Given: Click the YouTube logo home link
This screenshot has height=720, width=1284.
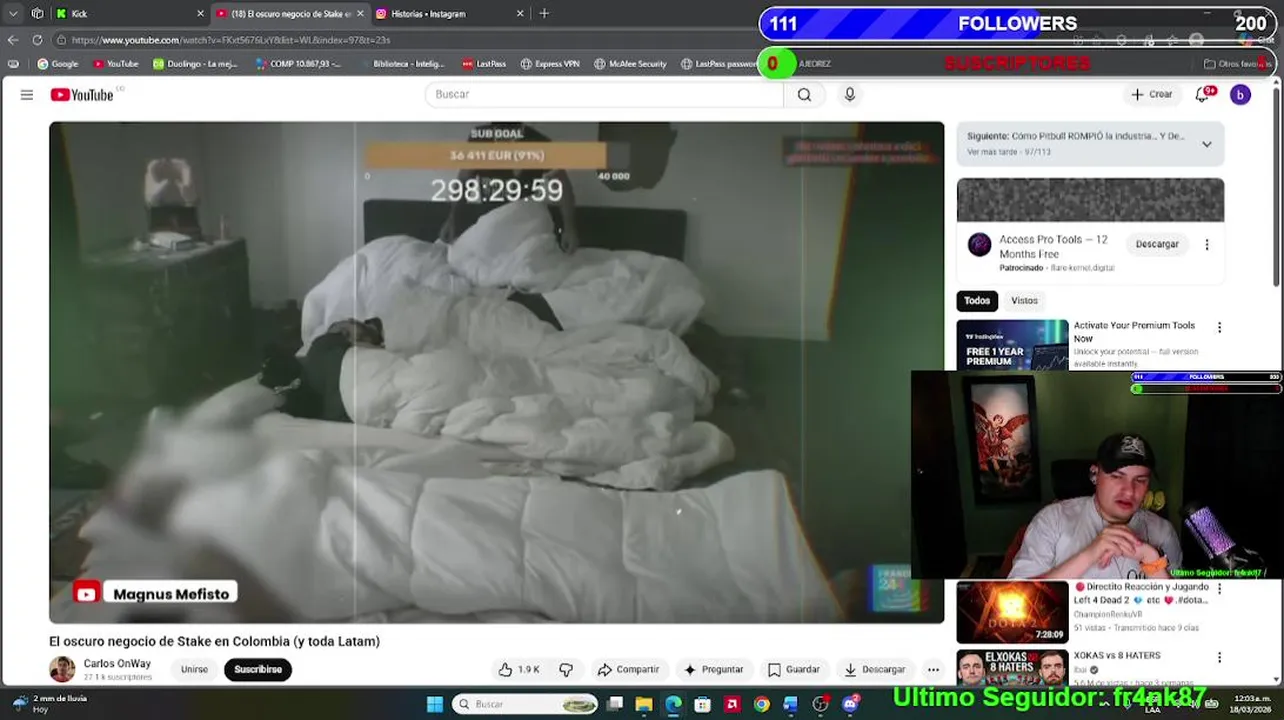Looking at the screenshot, I should pos(82,95).
